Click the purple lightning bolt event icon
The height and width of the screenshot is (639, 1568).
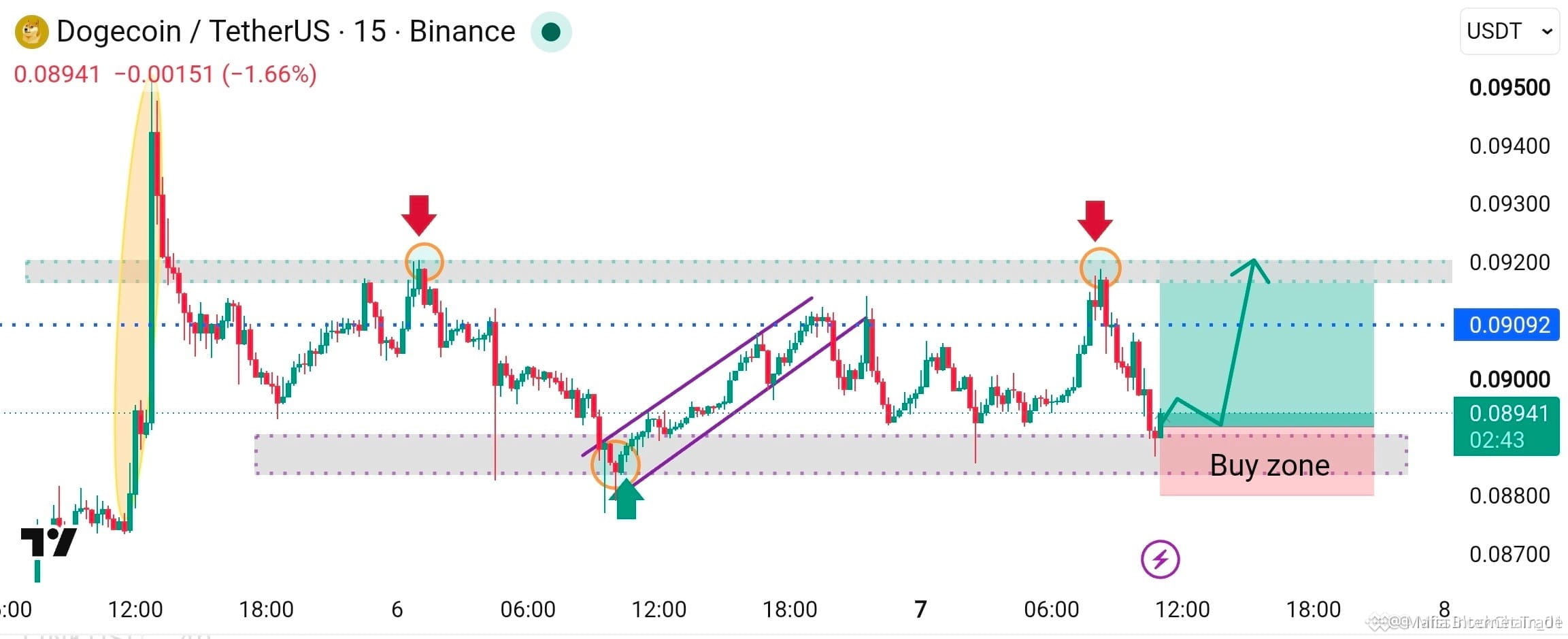[1160, 559]
